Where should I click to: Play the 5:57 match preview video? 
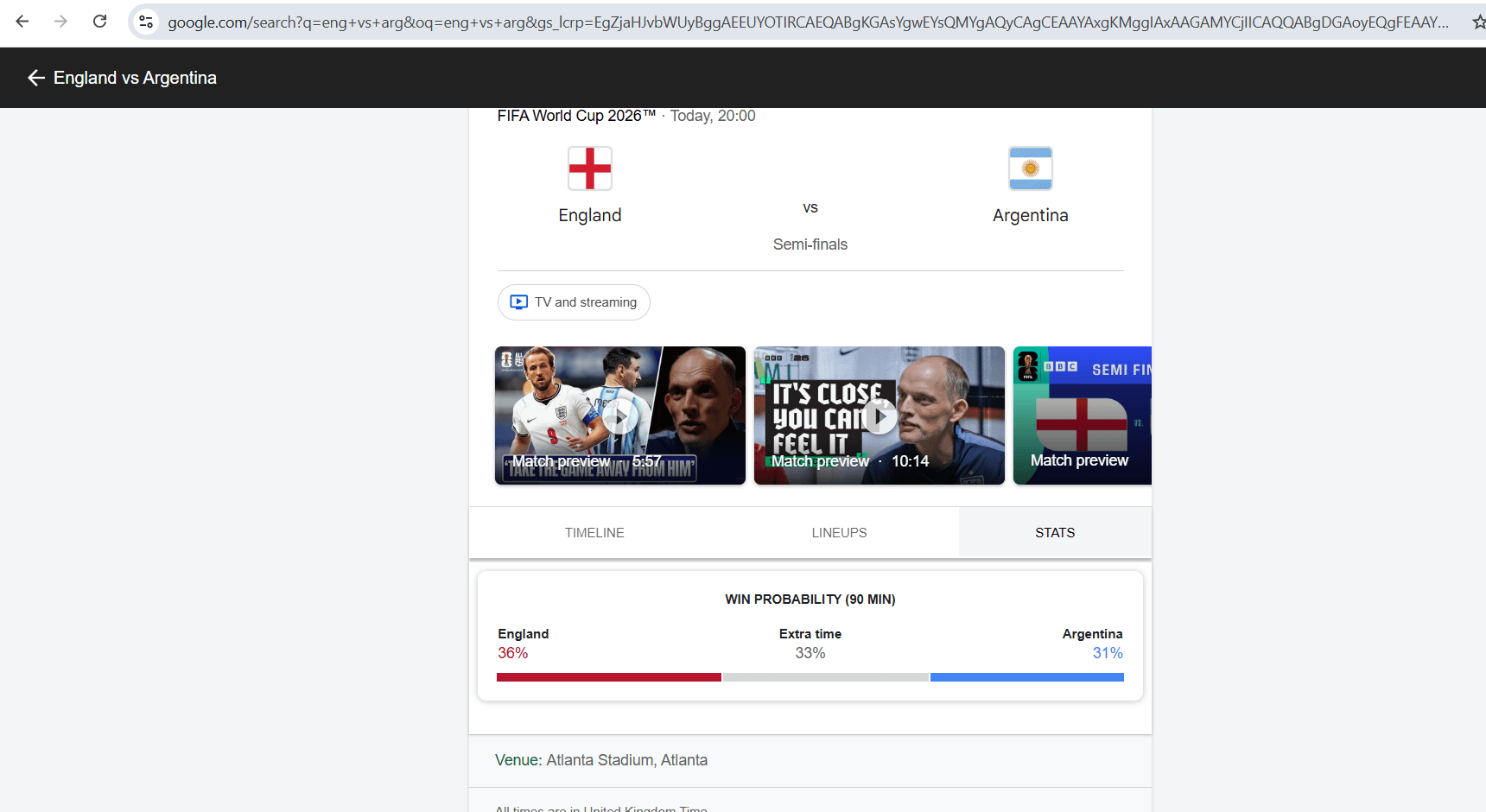(620, 416)
